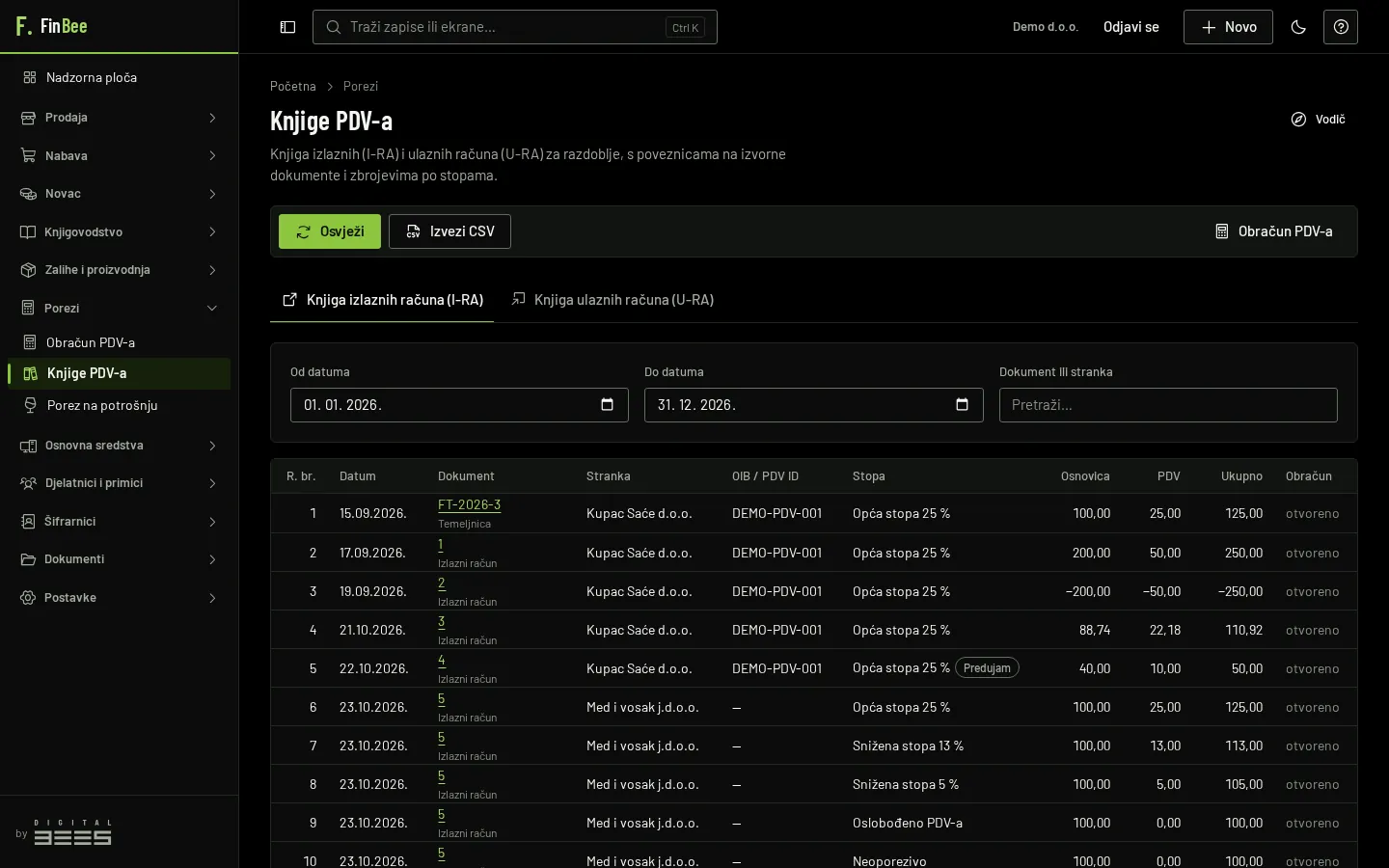
Task: Expand the Novac menu
Action: tap(119, 194)
